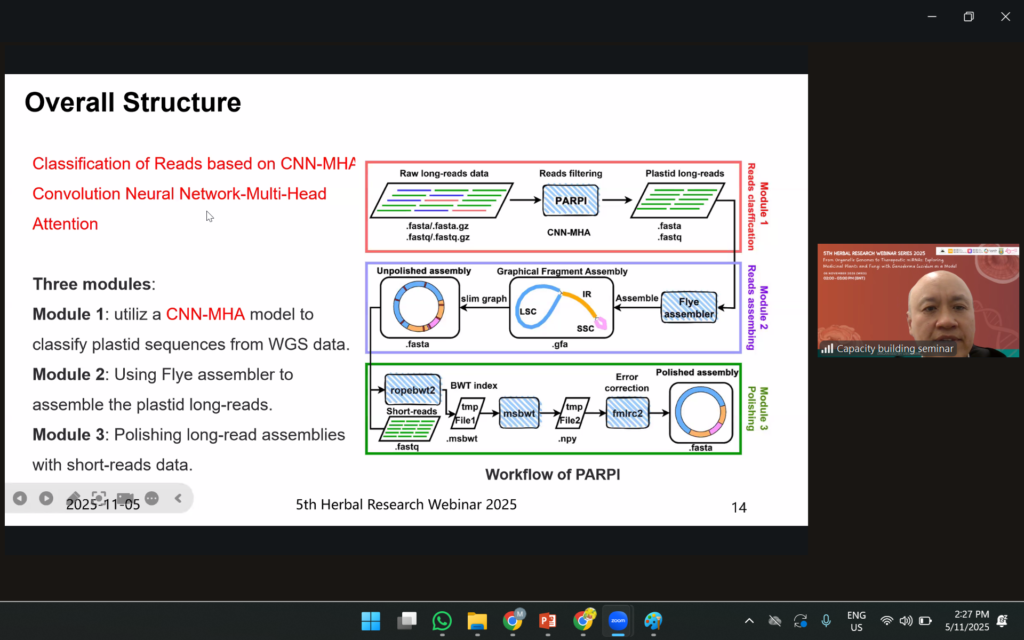Open Windows Start menu
The image size is (1024, 640).
(x=371, y=621)
